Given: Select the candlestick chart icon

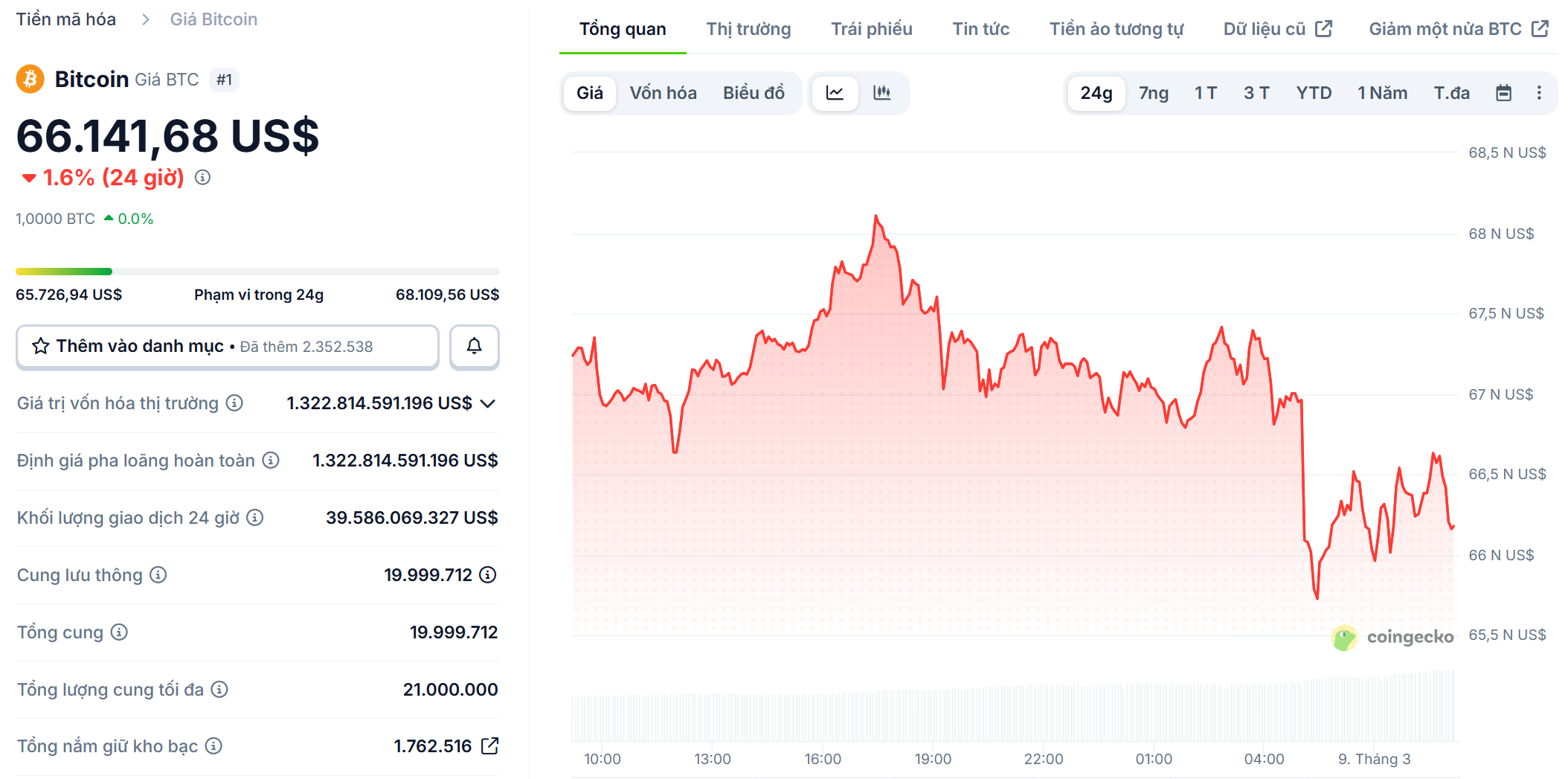Looking at the screenshot, I should 882,93.
